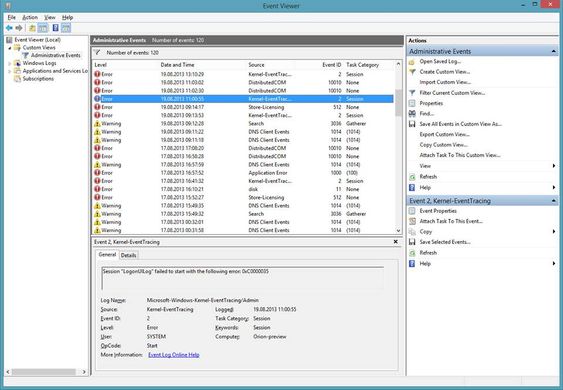Click Help icon in Administrative Events actions
This screenshot has width=563, height=390.
tap(412, 187)
